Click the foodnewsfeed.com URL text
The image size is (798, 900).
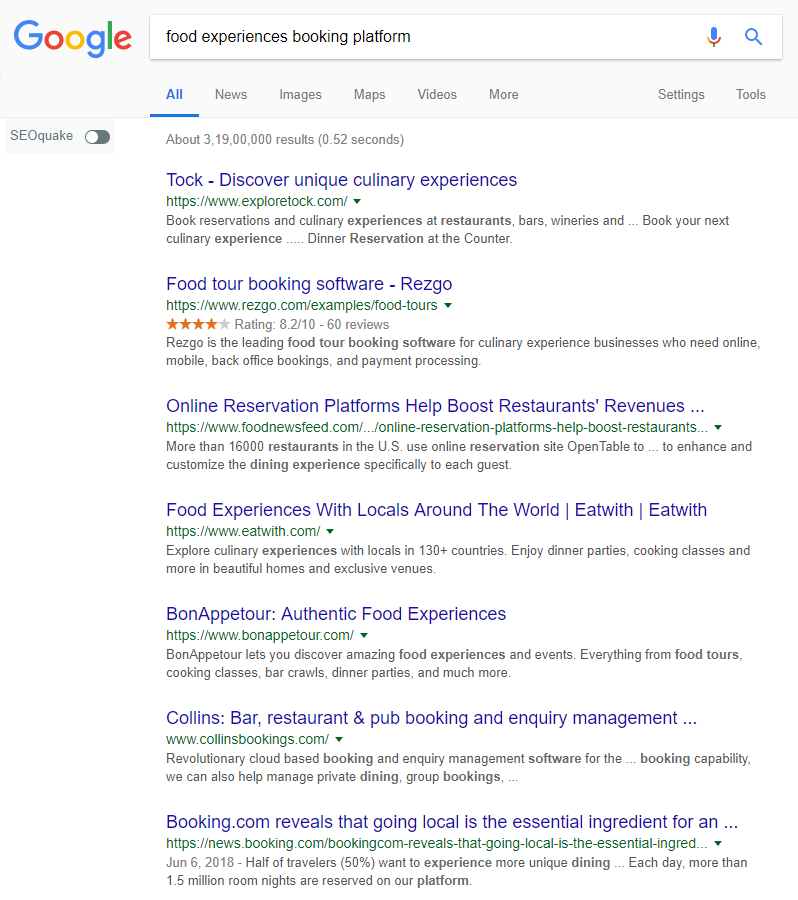(437, 428)
